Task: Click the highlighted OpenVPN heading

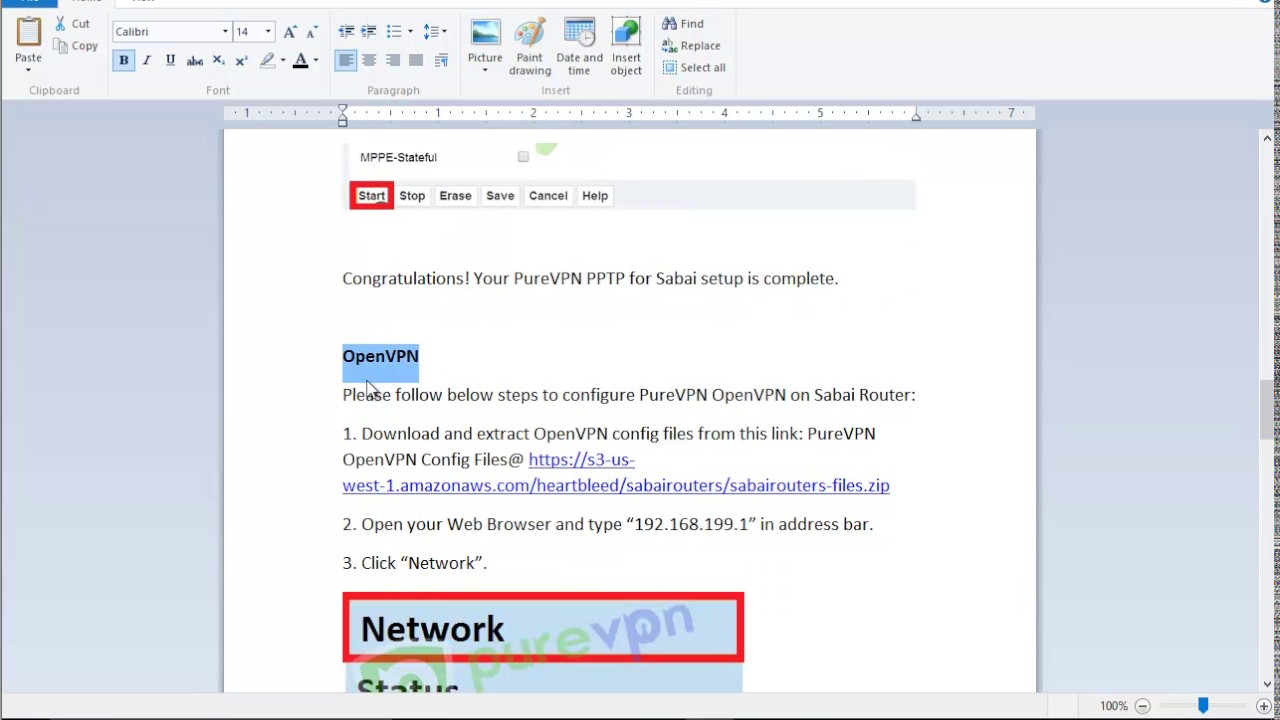Action: (x=380, y=356)
